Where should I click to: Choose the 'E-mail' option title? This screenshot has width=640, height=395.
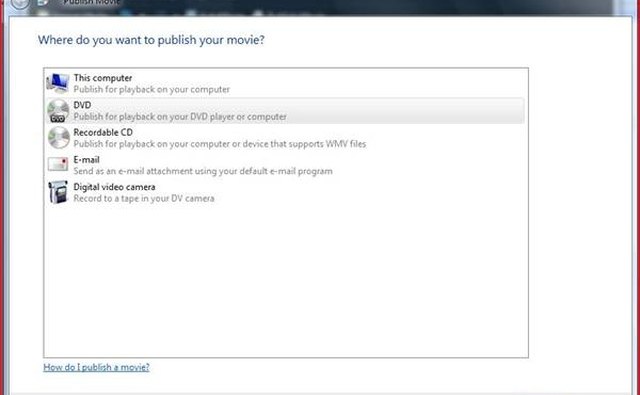coord(86,160)
